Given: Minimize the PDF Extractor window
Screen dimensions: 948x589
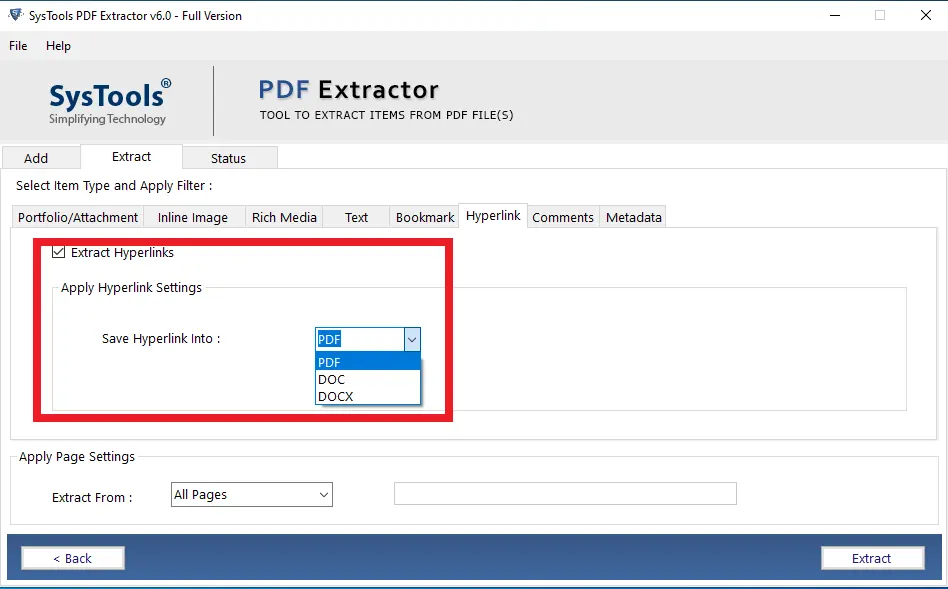Looking at the screenshot, I should pos(835,15).
